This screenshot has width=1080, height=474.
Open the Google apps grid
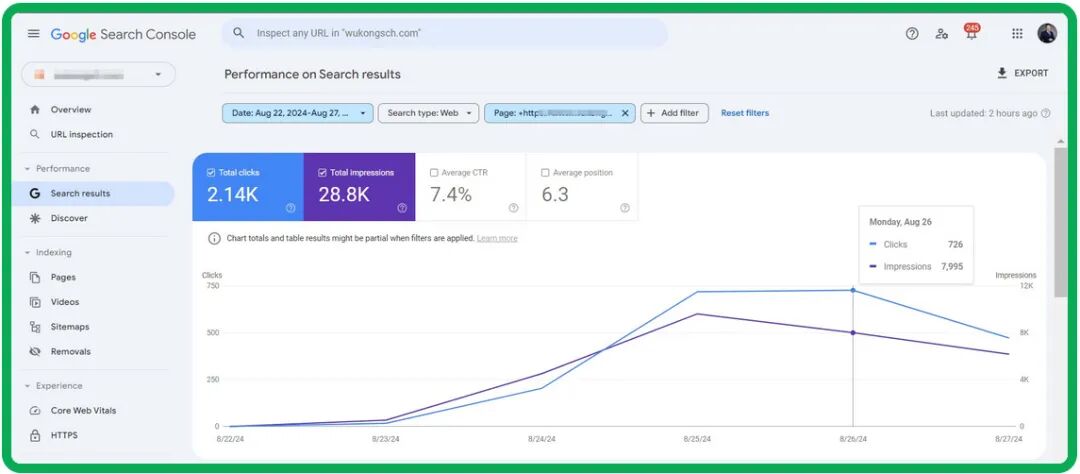point(1017,33)
